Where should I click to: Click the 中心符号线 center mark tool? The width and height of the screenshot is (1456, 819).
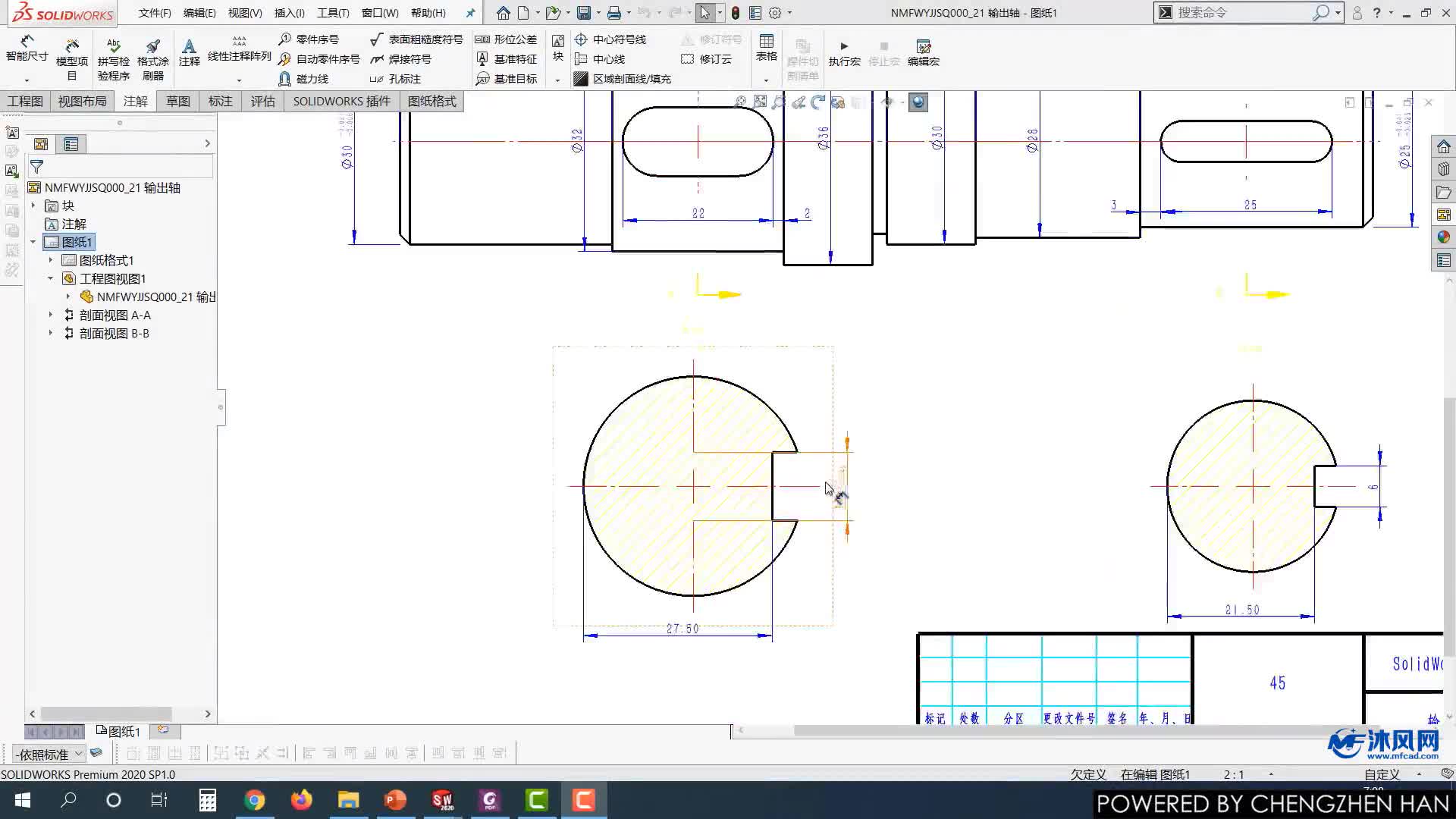[x=610, y=39]
